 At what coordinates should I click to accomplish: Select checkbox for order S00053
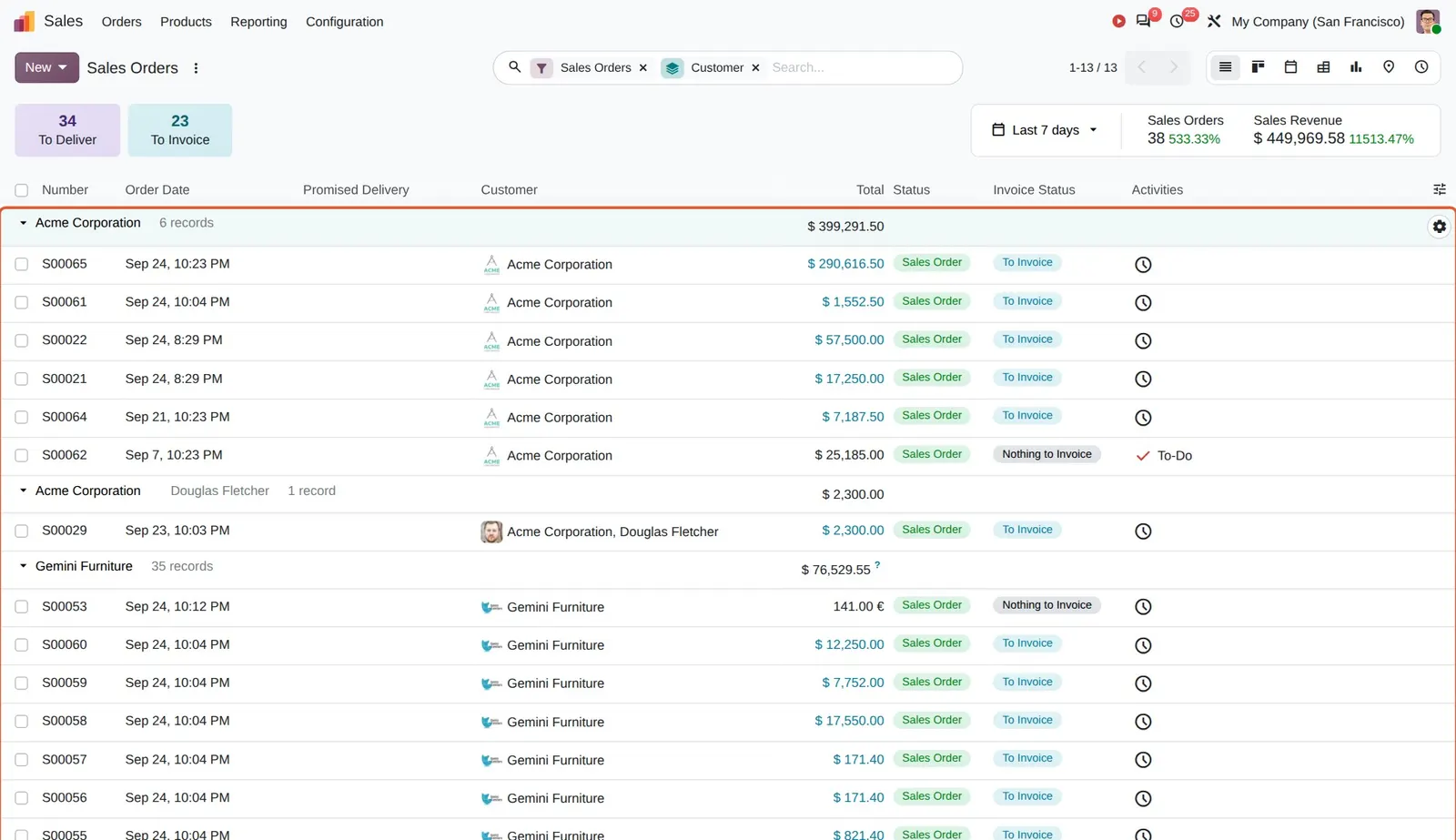(x=22, y=607)
